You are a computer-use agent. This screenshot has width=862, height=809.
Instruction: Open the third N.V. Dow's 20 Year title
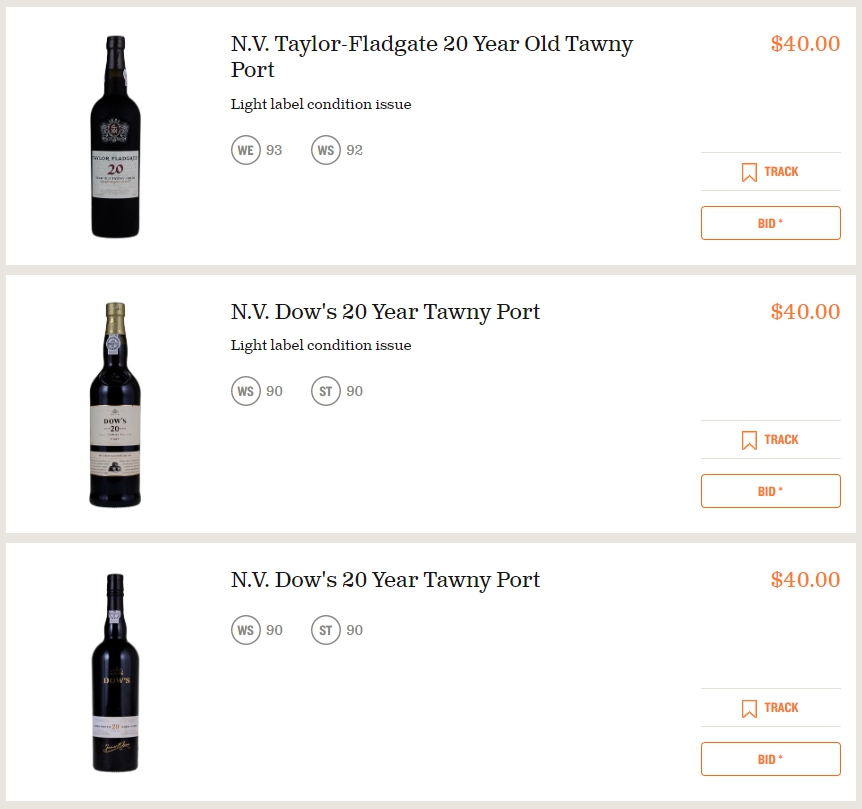point(385,580)
